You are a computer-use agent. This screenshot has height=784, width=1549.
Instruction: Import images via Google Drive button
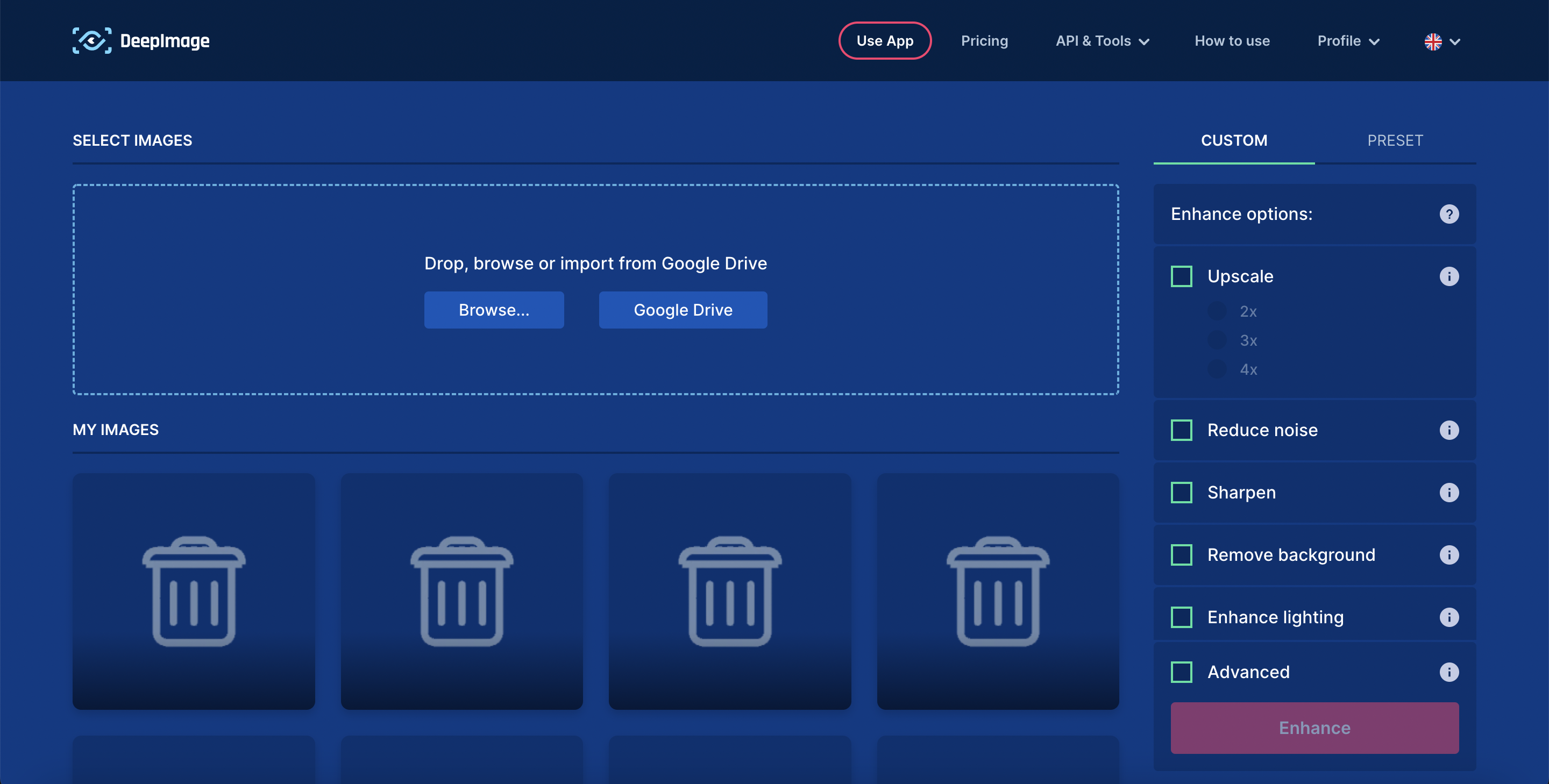(x=683, y=310)
